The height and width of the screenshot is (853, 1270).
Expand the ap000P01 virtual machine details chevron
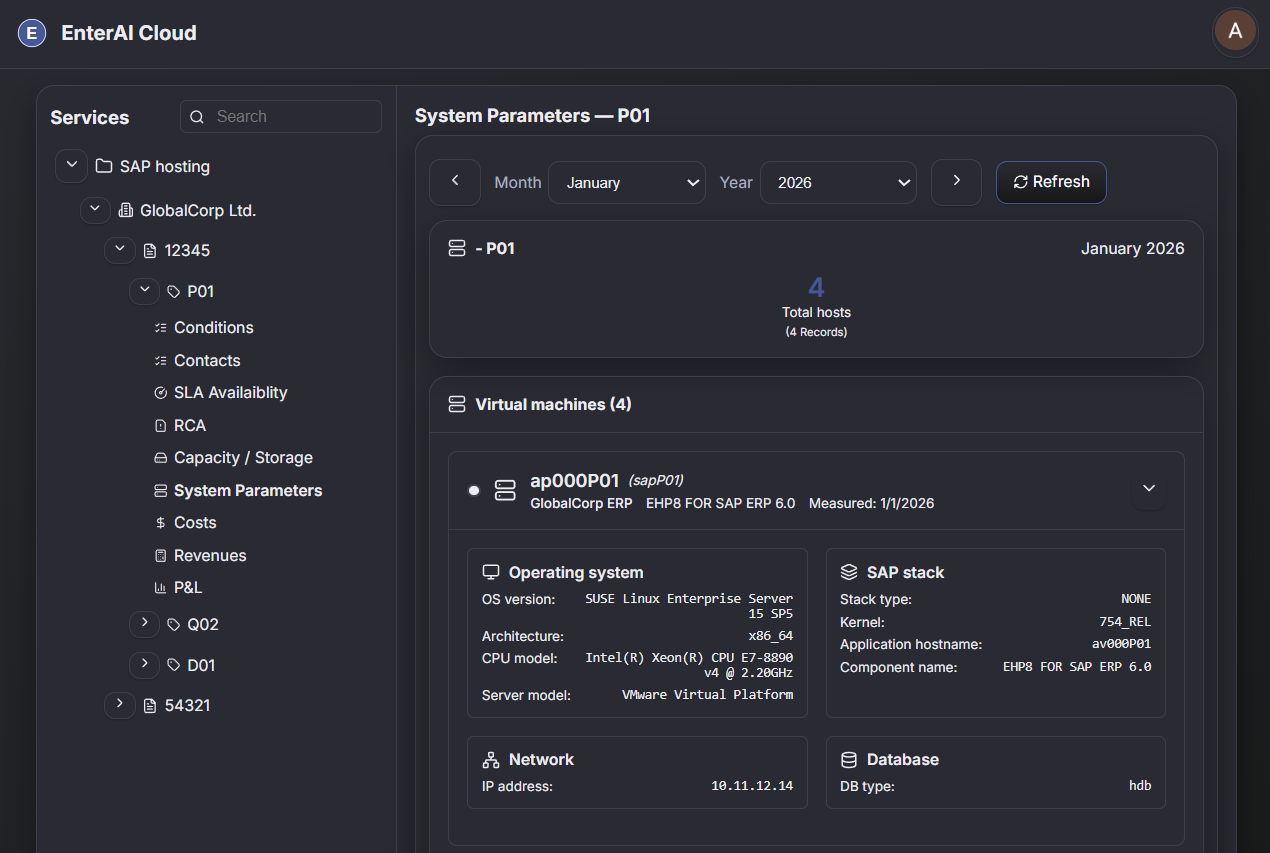1148,489
